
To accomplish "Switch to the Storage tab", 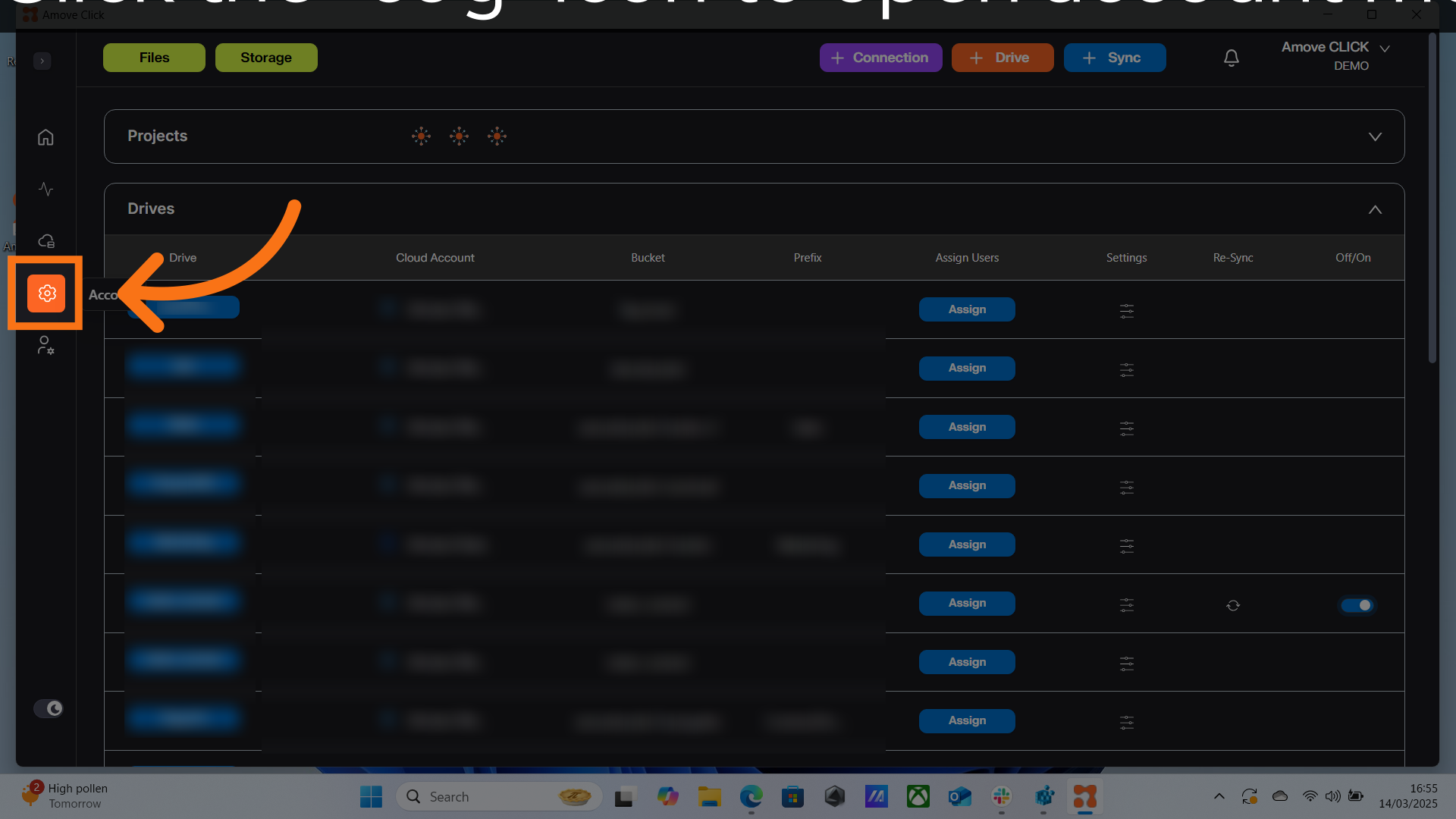I will tap(266, 58).
